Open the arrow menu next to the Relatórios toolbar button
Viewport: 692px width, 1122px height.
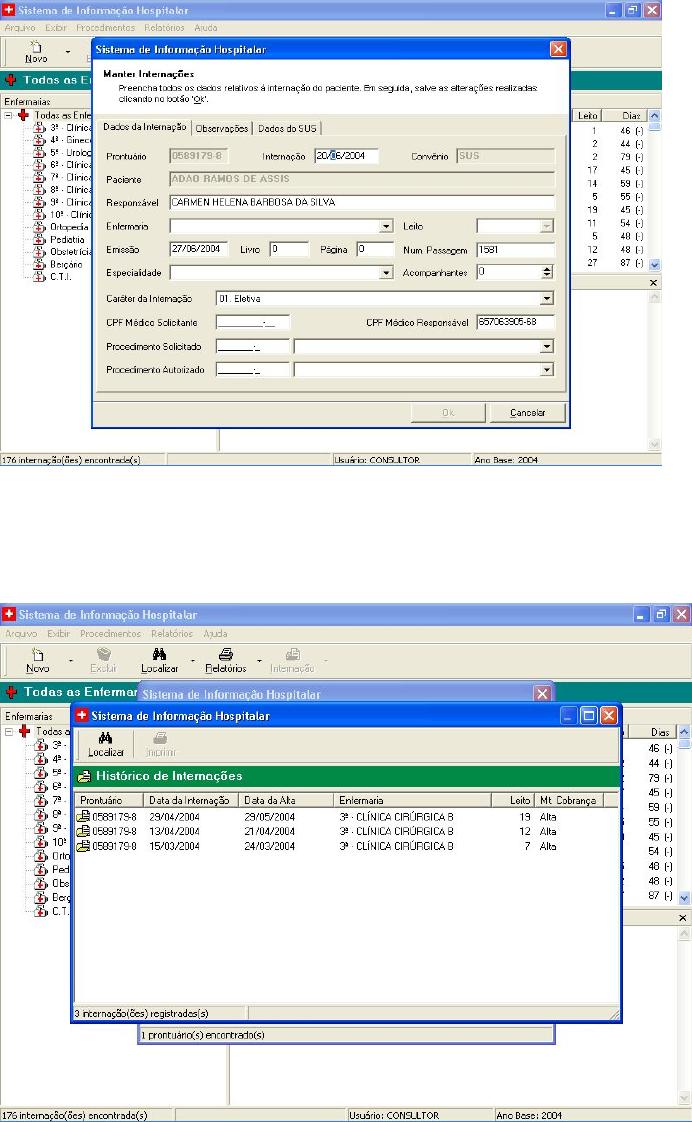click(259, 660)
